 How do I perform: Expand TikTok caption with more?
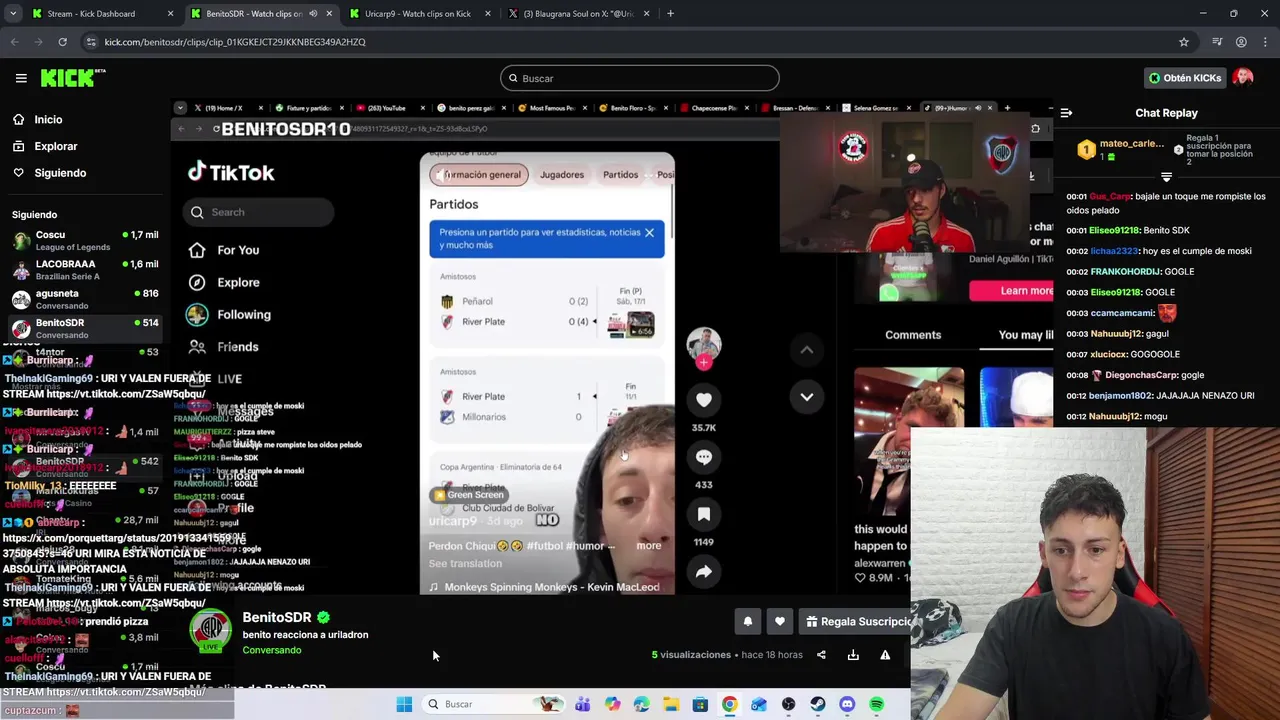(648, 546)
